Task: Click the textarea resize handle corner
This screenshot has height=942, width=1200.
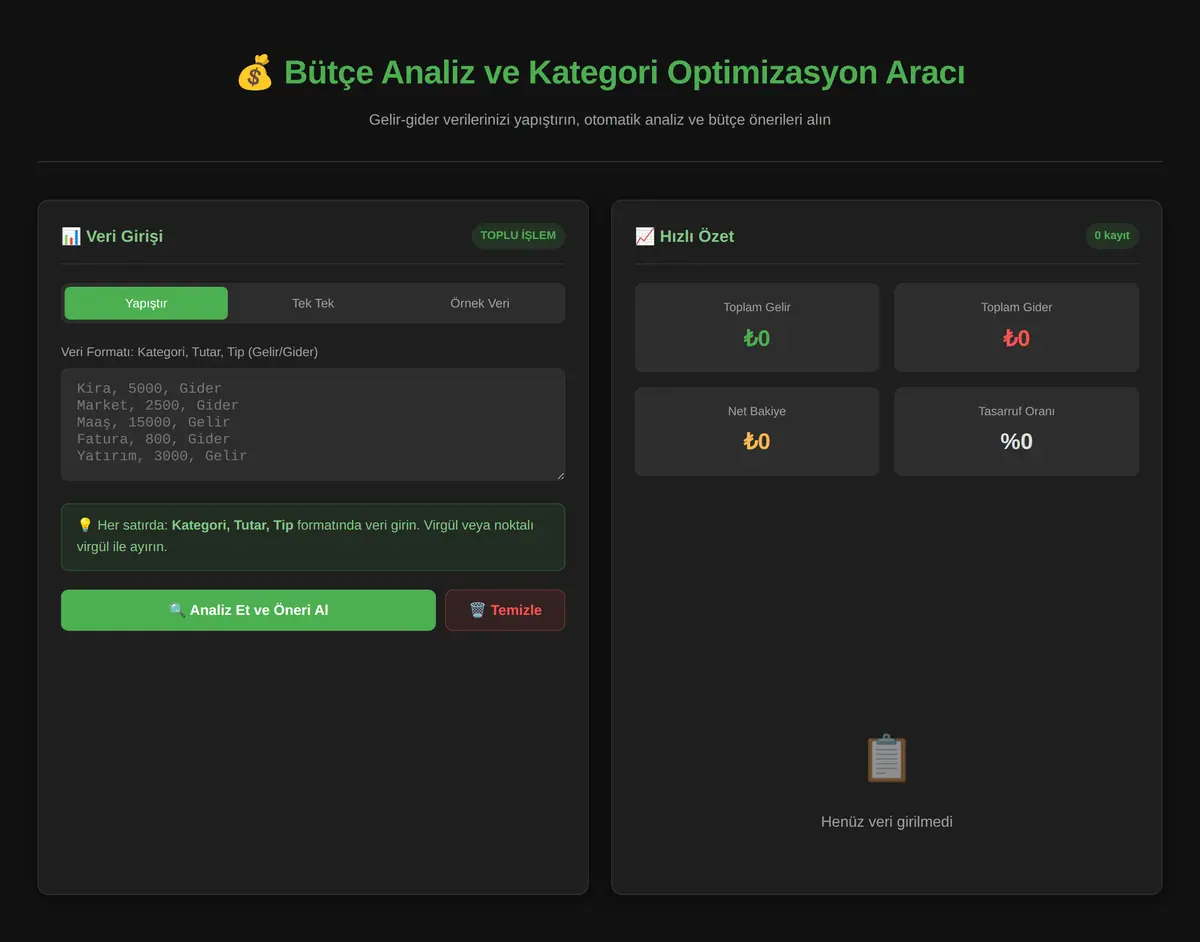Action: 559,475
